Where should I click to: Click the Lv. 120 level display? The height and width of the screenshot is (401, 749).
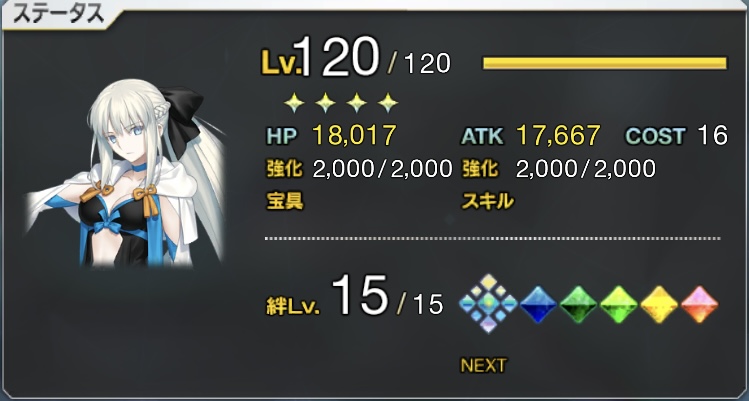point(356,58)
